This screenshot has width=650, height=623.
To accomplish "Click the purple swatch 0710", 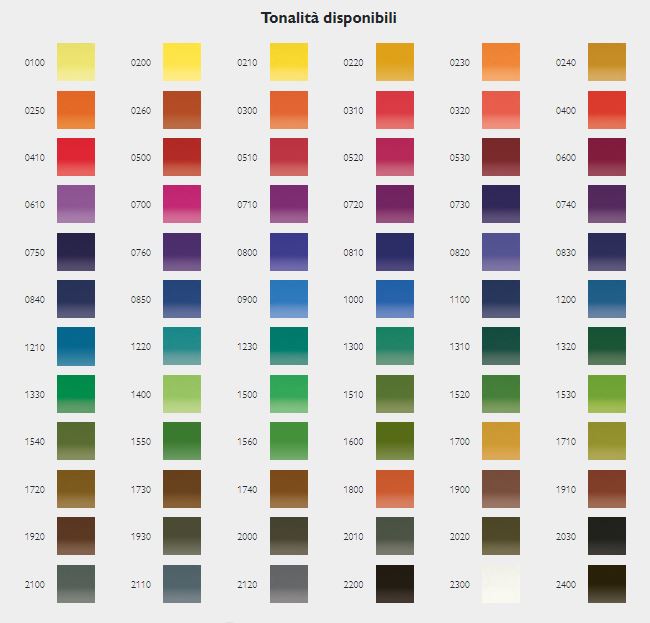I will tap(289, 204).
